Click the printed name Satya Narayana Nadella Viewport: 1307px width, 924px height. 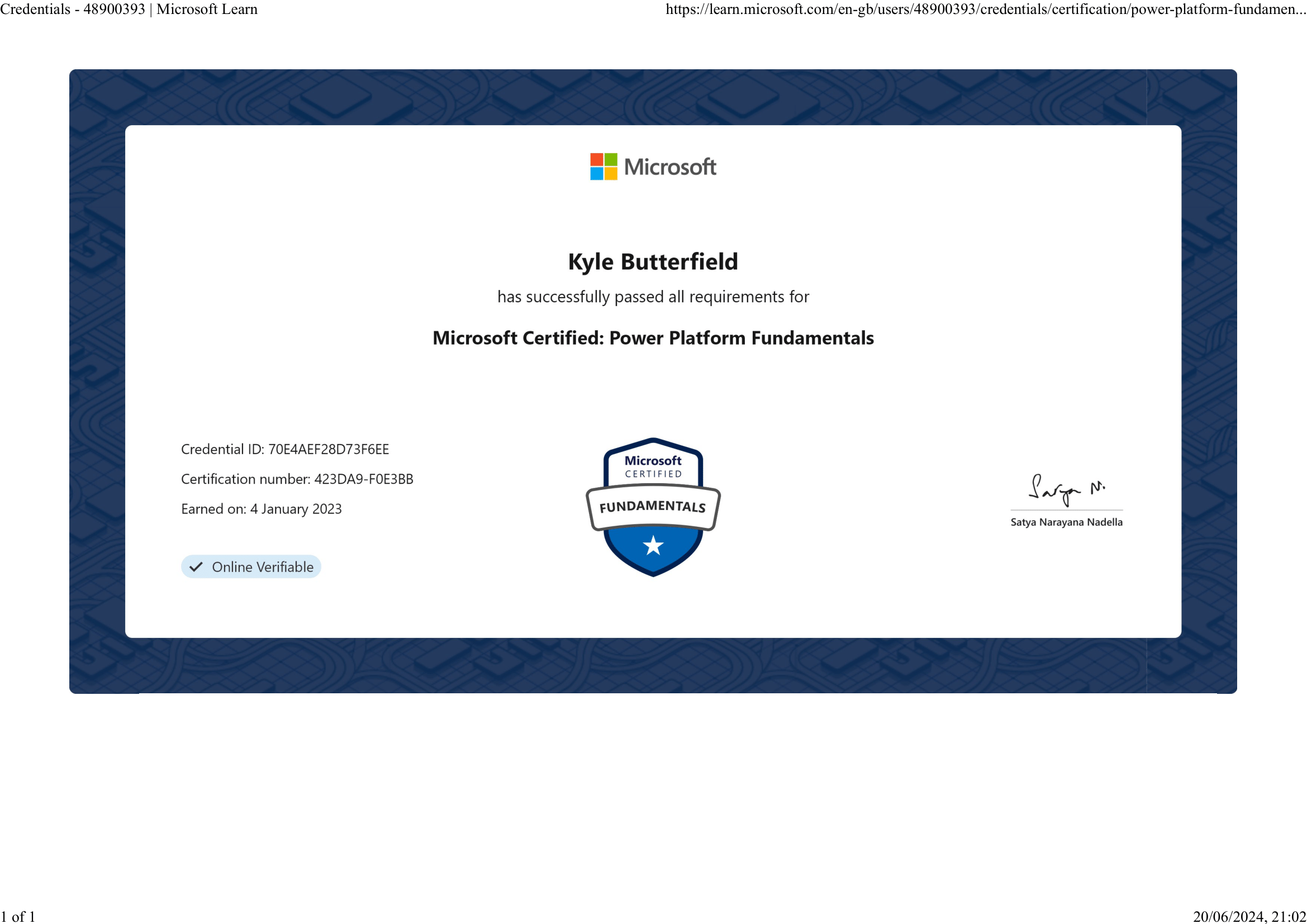(x=1066, y=522)
